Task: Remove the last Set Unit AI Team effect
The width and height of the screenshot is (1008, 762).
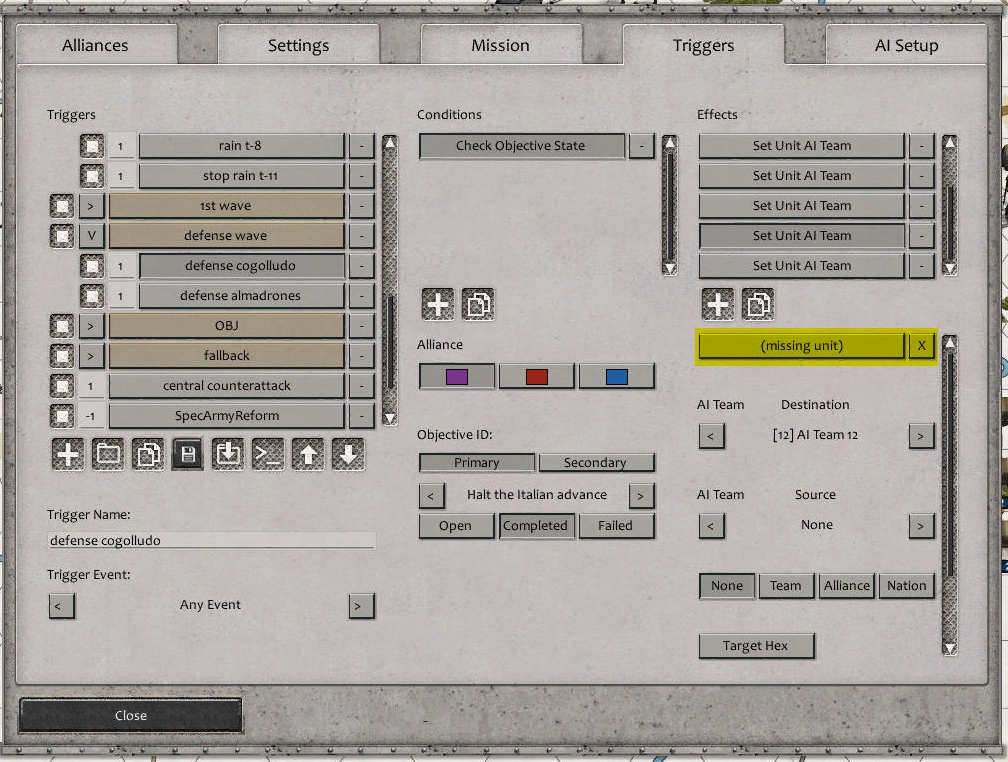Action: [921, 266]
